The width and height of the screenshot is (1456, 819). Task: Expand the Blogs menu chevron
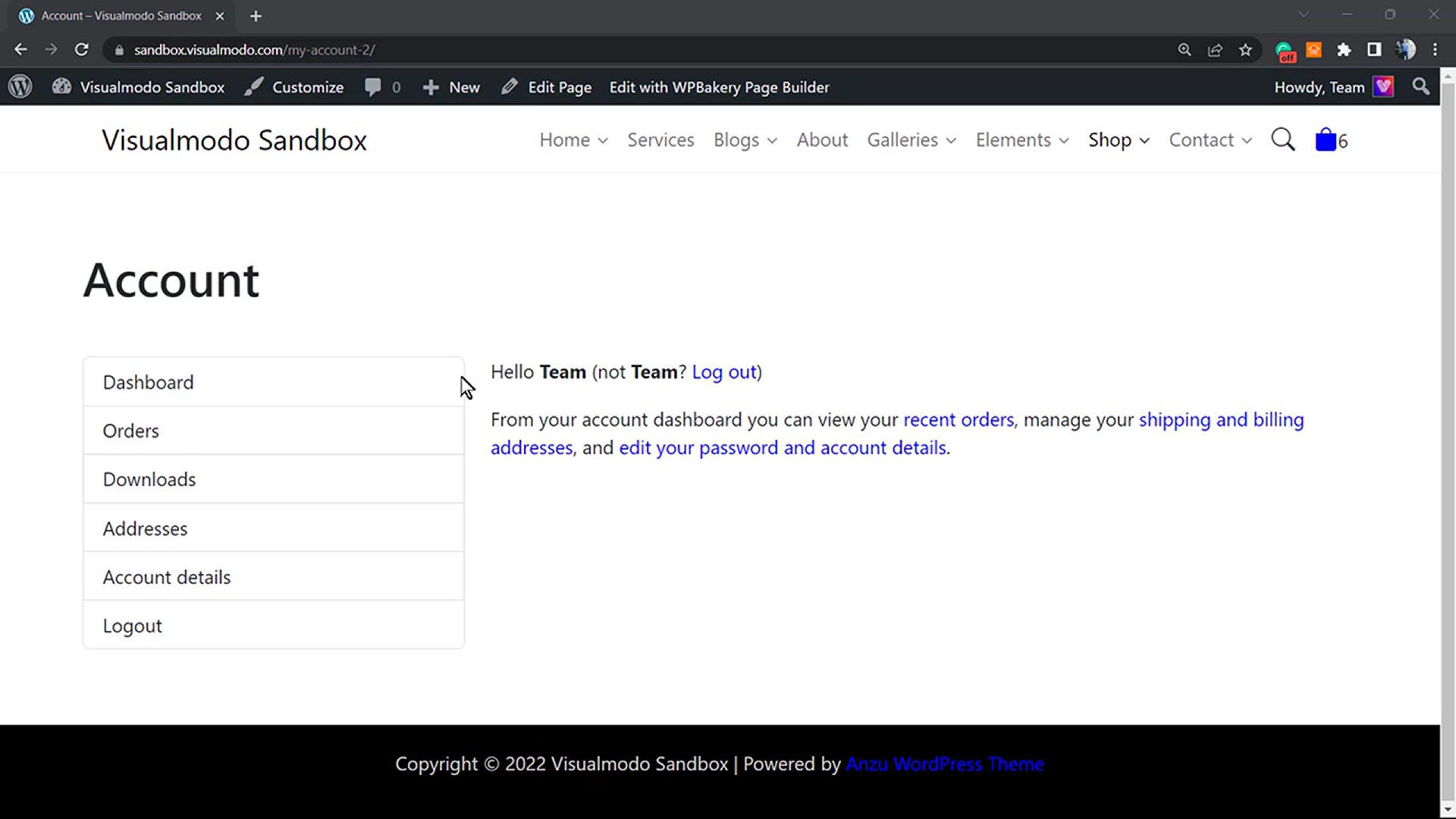(772, 141)
